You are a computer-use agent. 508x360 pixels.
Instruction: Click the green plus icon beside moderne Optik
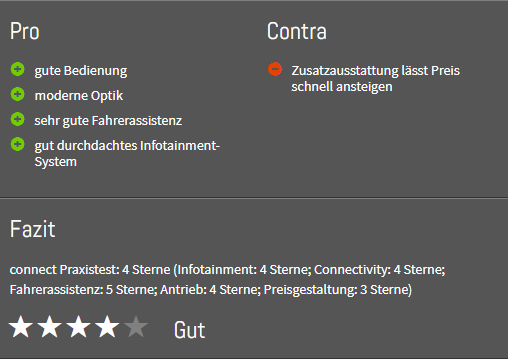pos(18,94)
